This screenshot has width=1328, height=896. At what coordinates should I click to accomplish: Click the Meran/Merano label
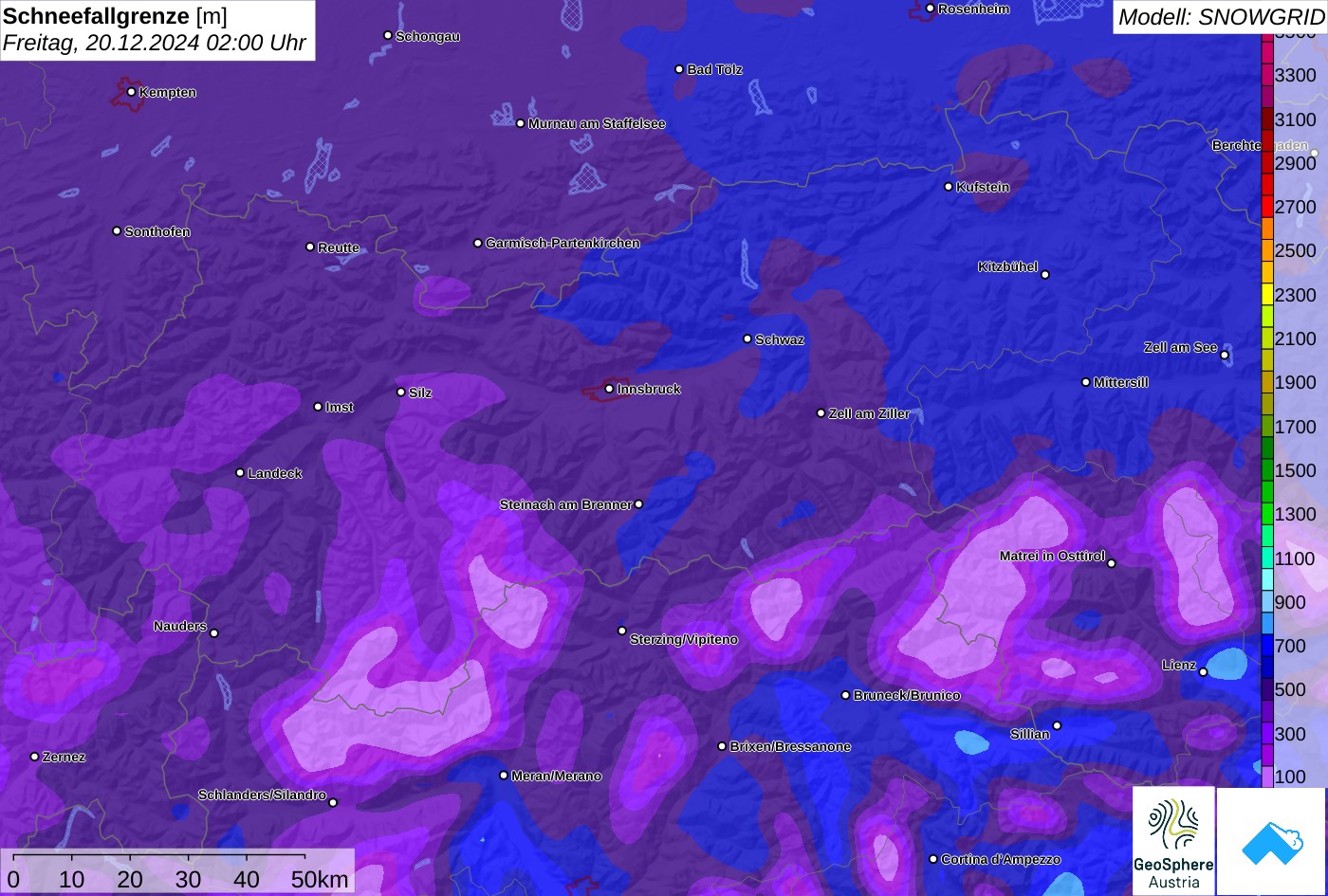(x=557, y=776)
